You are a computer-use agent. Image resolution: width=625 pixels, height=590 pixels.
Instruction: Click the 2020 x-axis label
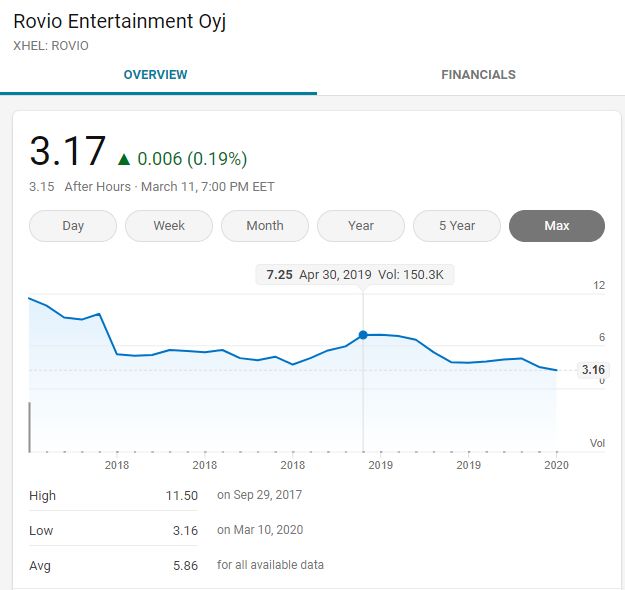(556, 465)
